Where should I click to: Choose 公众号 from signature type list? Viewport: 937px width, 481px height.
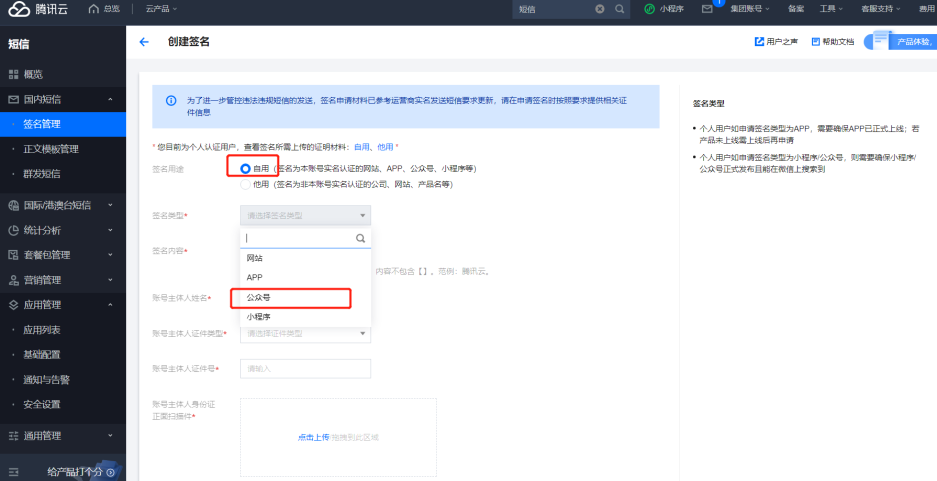(x=305, y=297)
